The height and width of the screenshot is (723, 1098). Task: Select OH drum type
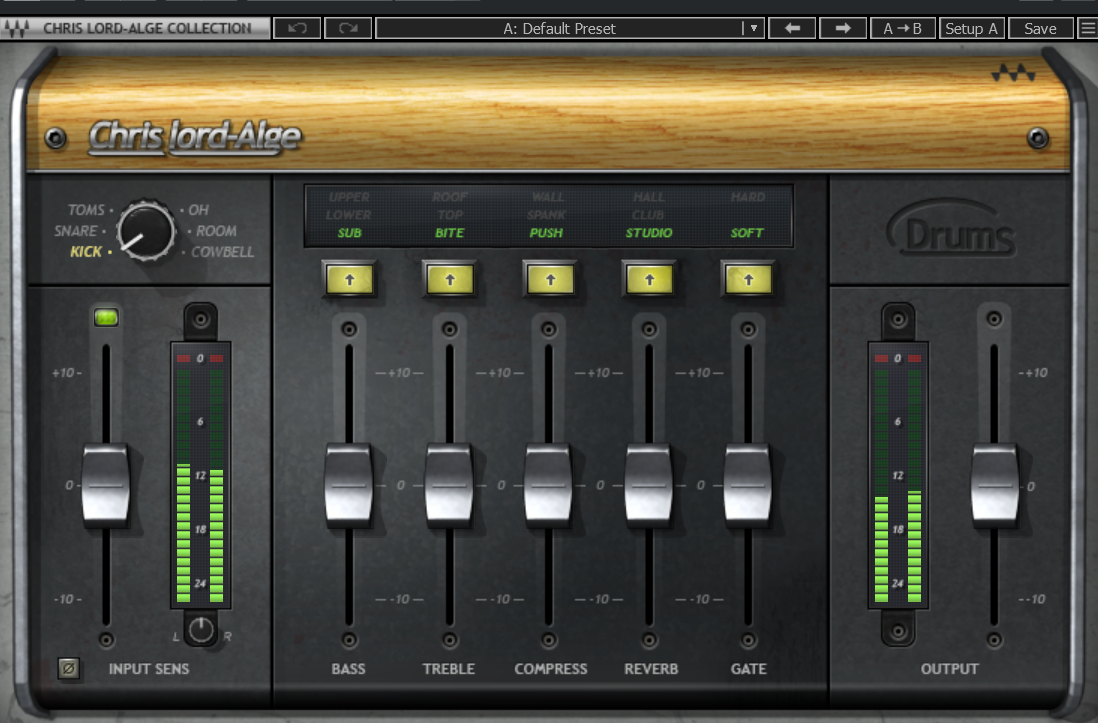click(x=199, y=210)
